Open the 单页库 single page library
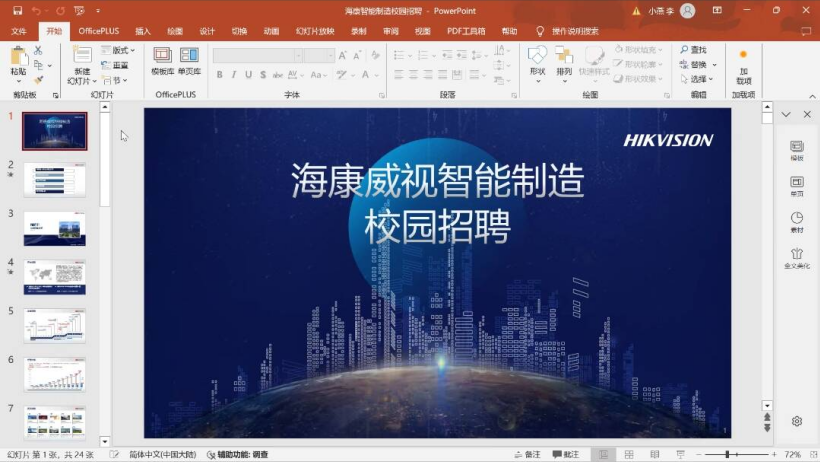Image resolution: width=820 pixels, height=462 pixels. pos(189,61)
